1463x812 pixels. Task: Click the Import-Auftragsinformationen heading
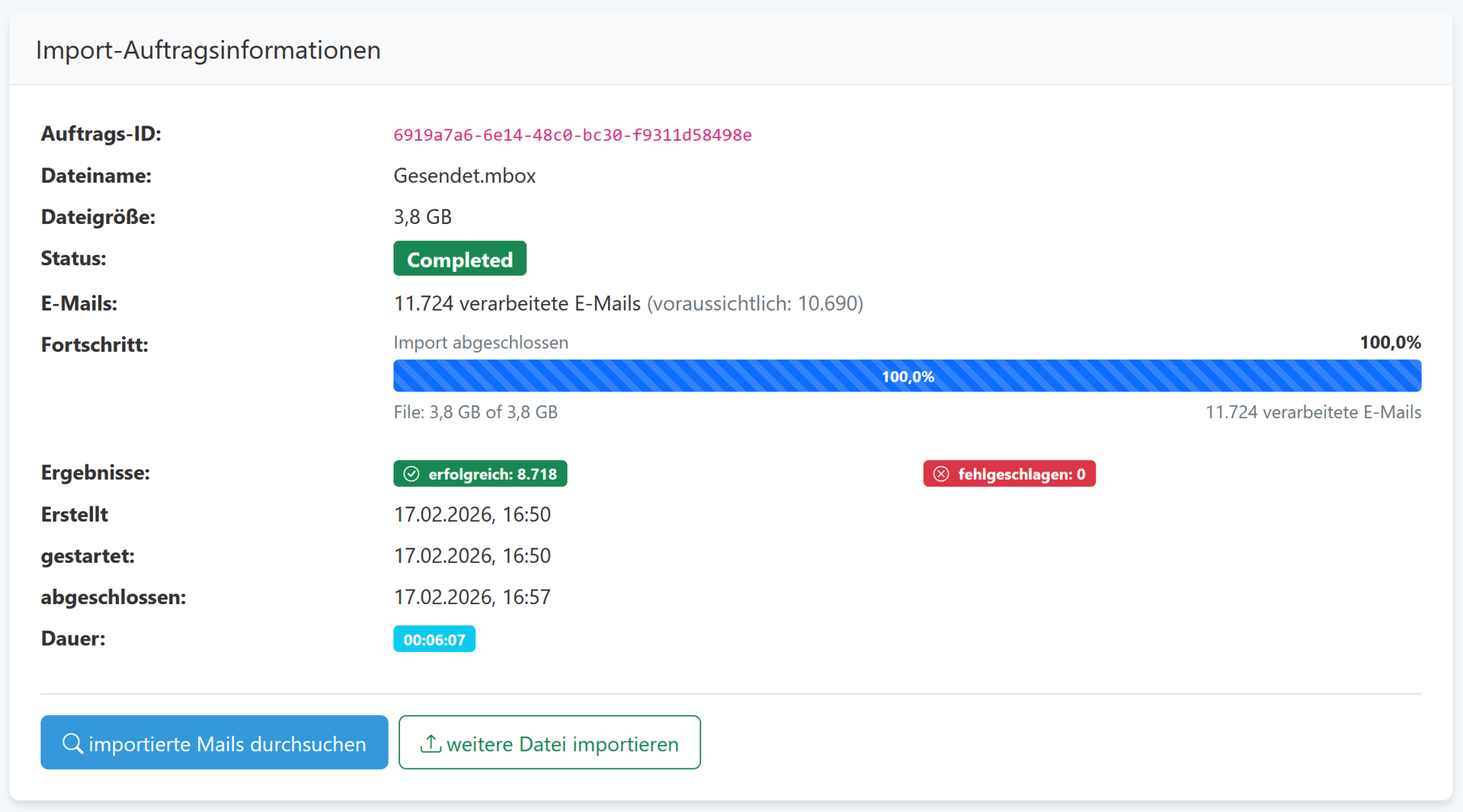[208, 50]
